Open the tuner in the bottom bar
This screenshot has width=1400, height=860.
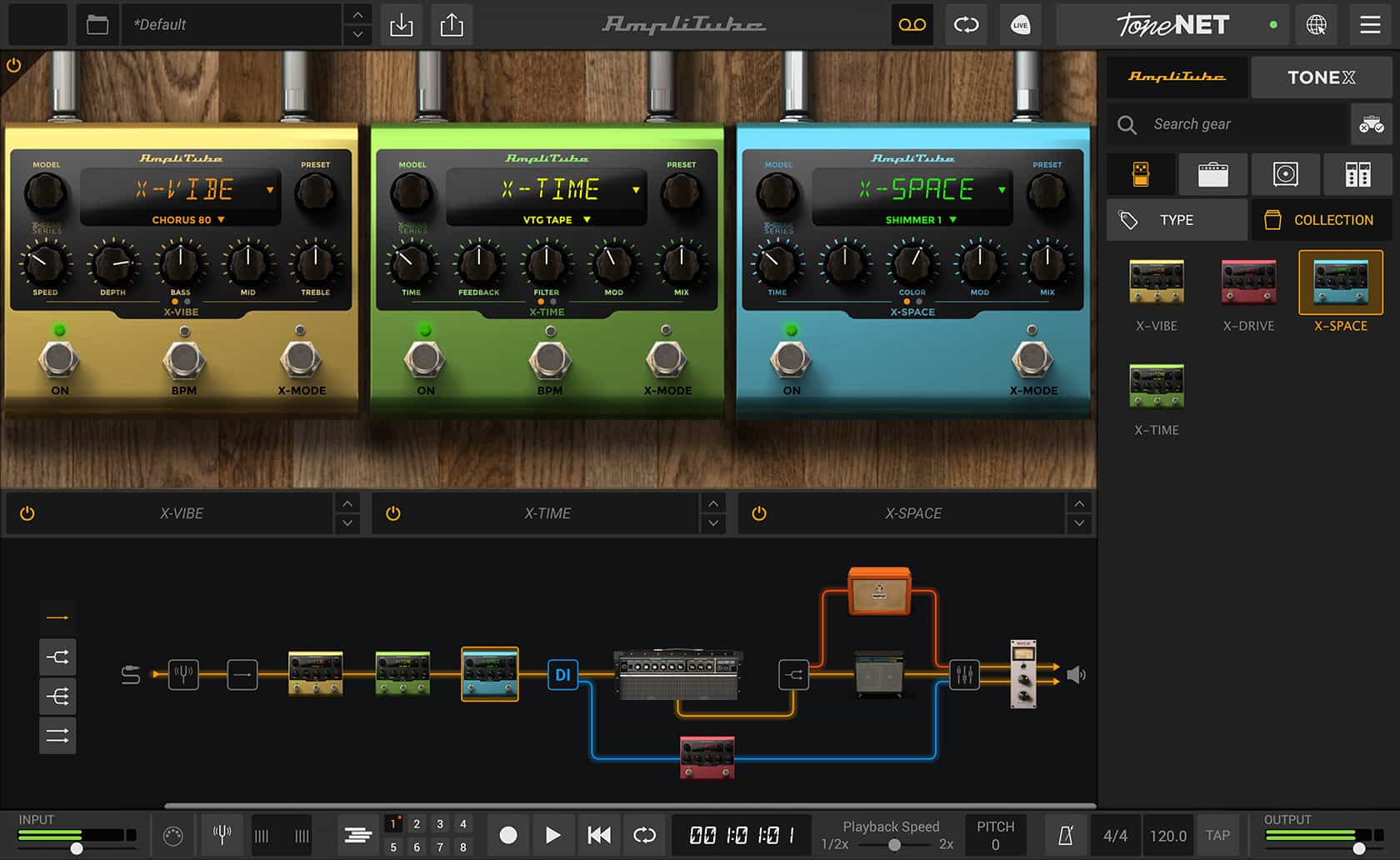point(222,834)
